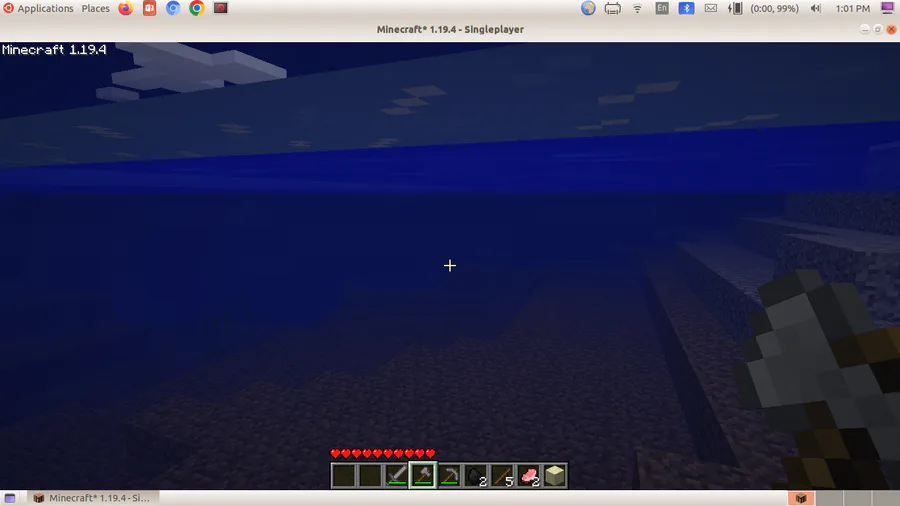Launch Google Chrome from the top panel
This screenshot has height=506, width=900.
tap(197, 8)
